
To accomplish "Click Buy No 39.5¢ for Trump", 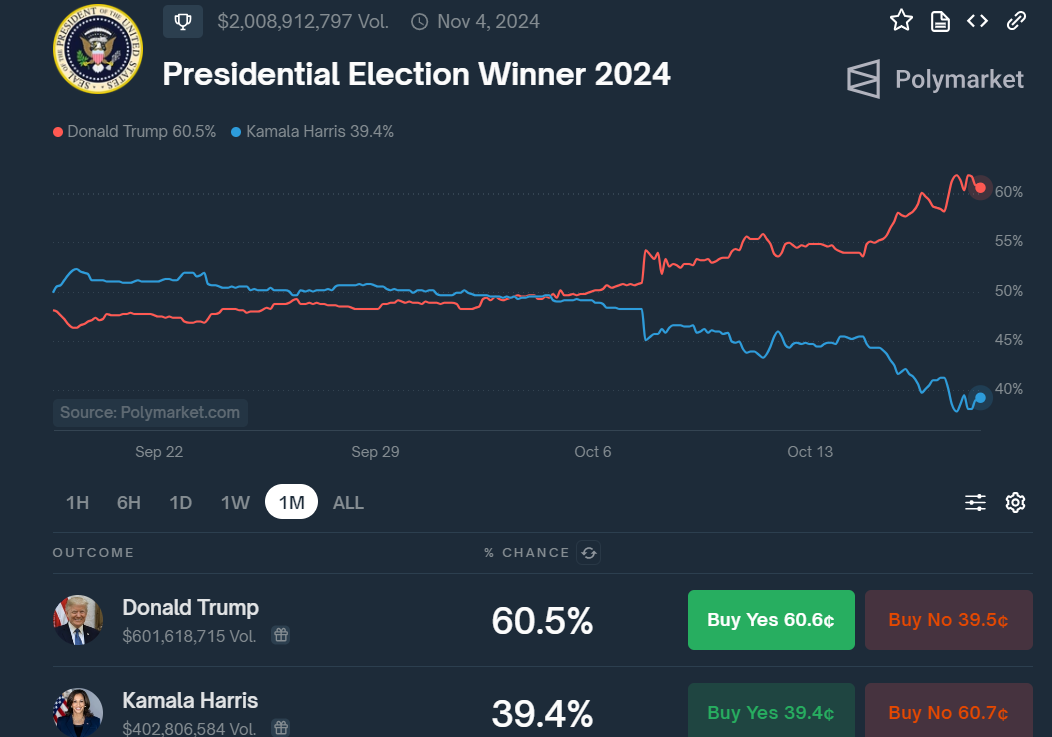I will point(948,620).
